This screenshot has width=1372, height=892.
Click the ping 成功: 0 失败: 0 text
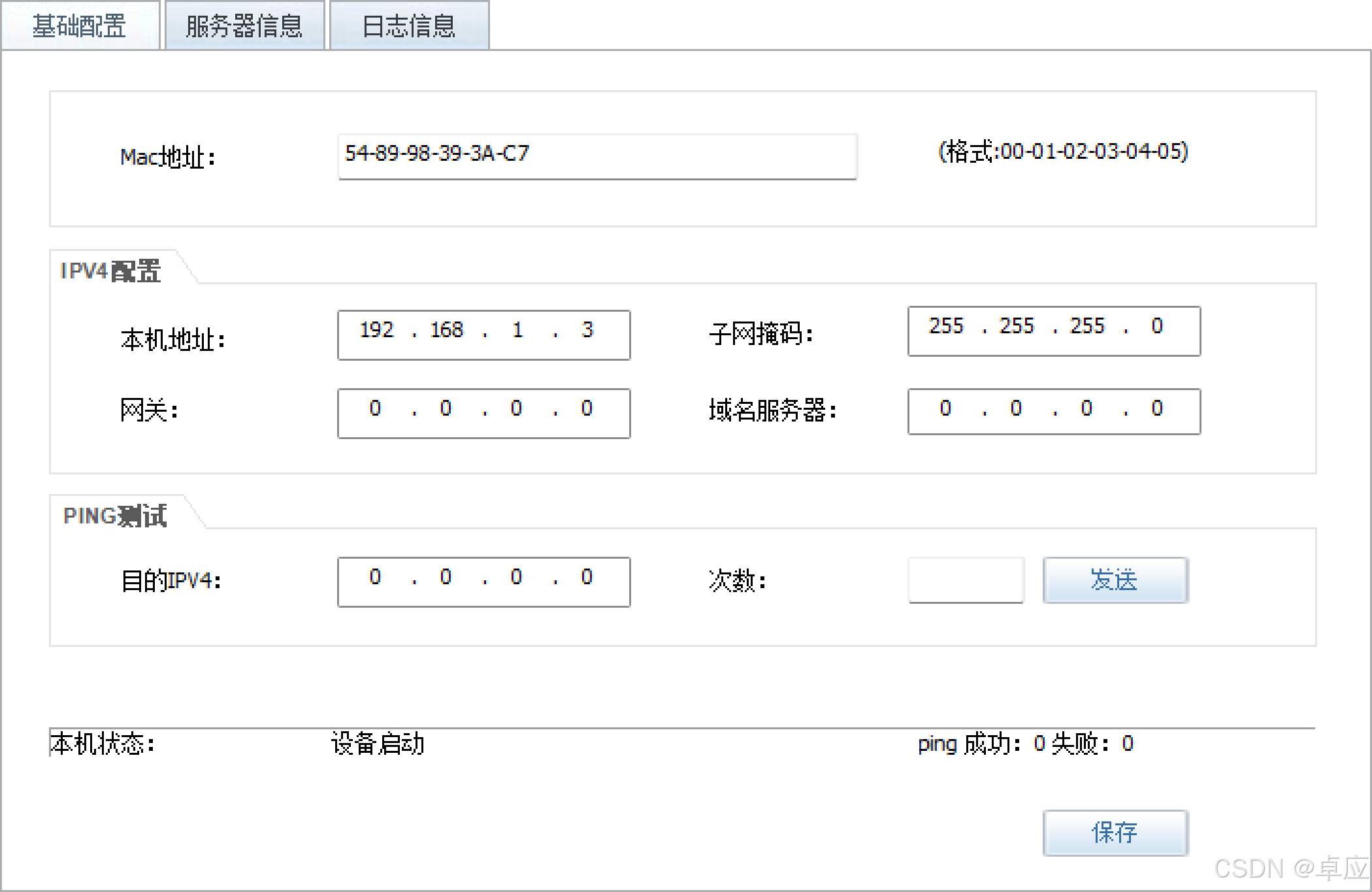pyautogui.click(x=1025, y=744)
